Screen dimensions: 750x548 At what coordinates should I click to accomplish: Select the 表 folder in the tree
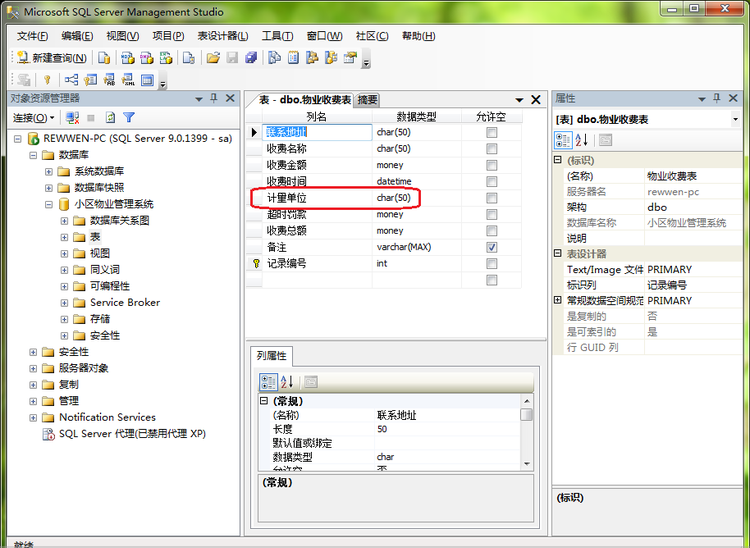(95, 237)
